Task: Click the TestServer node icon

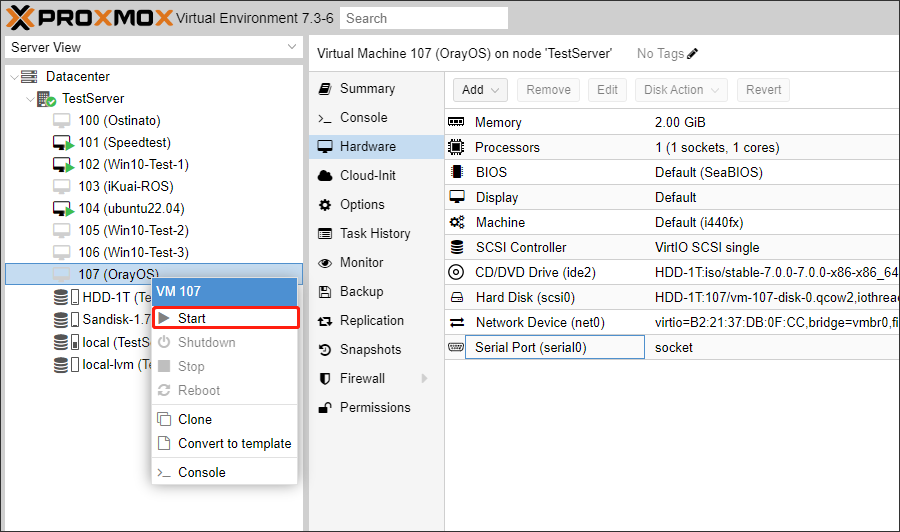Action: coord(46,99)
